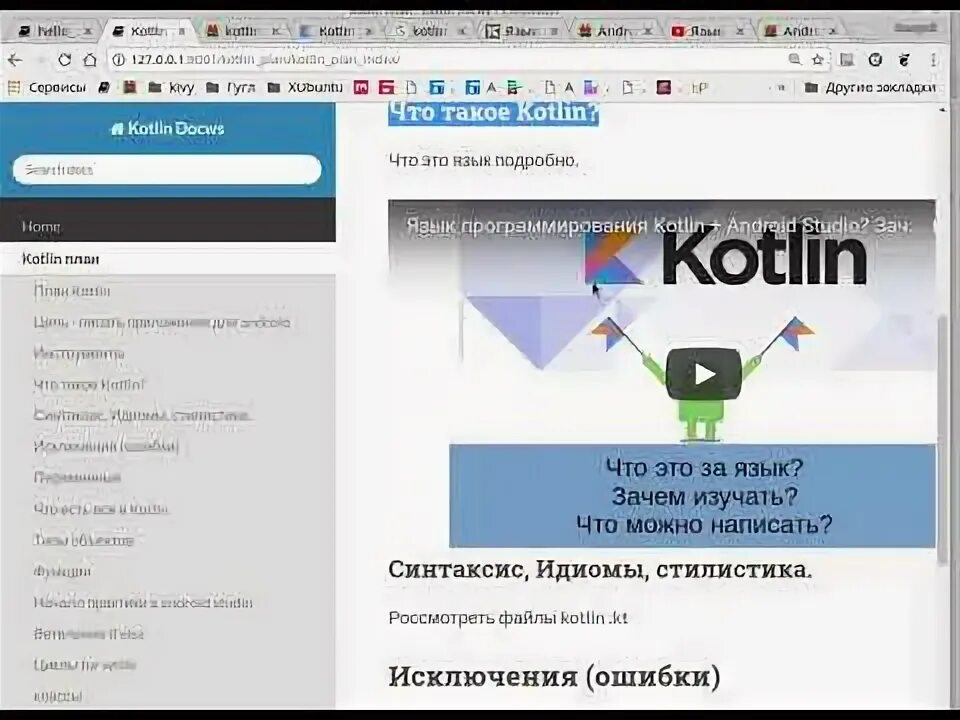
Task: Click the zoom magnifier icon in address bar
Action: [x=795, y=59]
